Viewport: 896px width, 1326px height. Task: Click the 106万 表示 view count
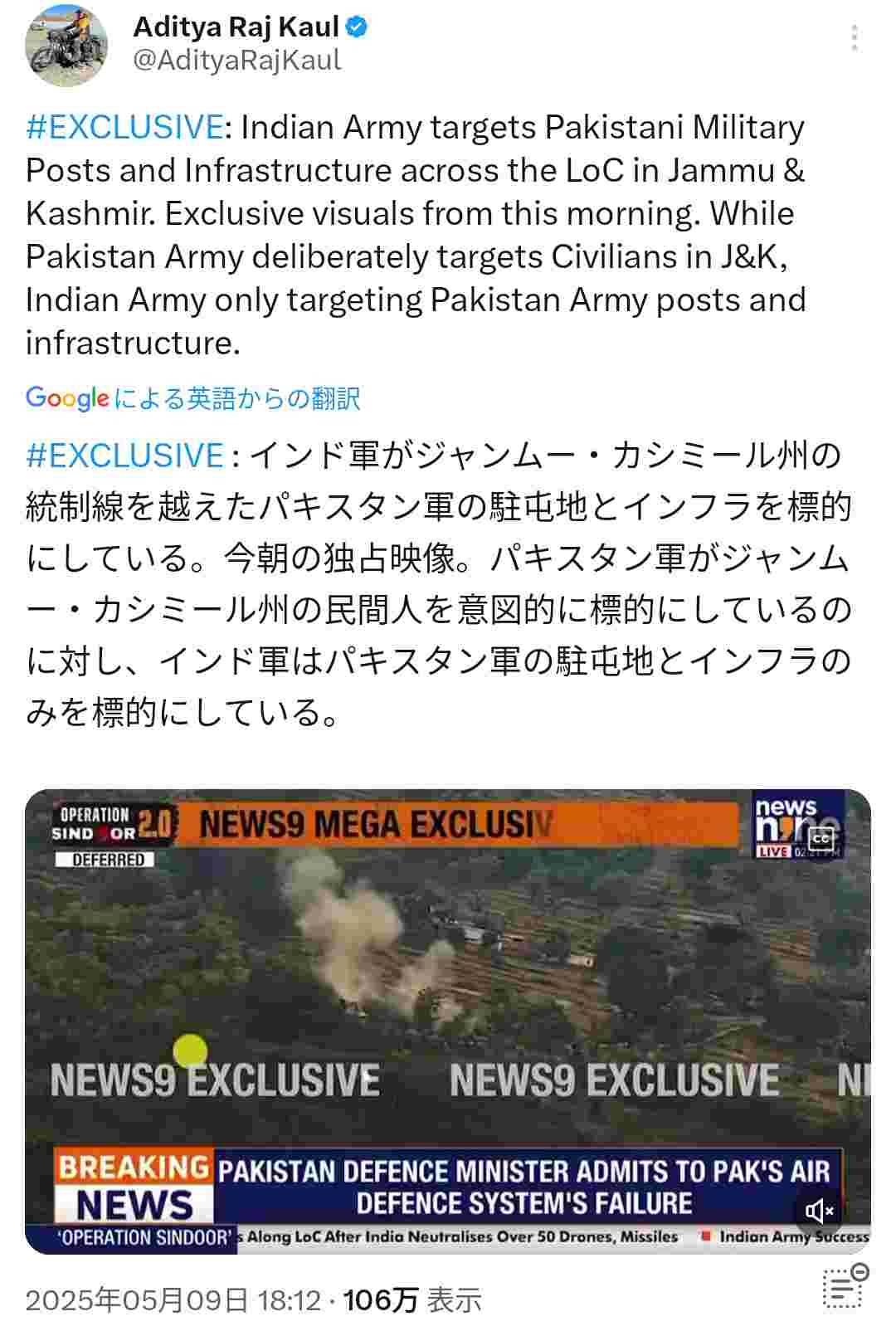pos(412,1299)
